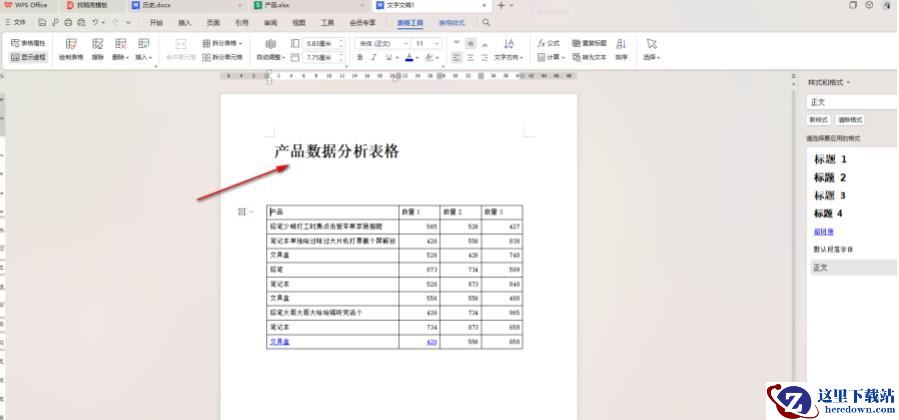This screenshot has height=420, width=899.
Task: Toggle Italic formatting button
Action: click(x=374, y=58)
